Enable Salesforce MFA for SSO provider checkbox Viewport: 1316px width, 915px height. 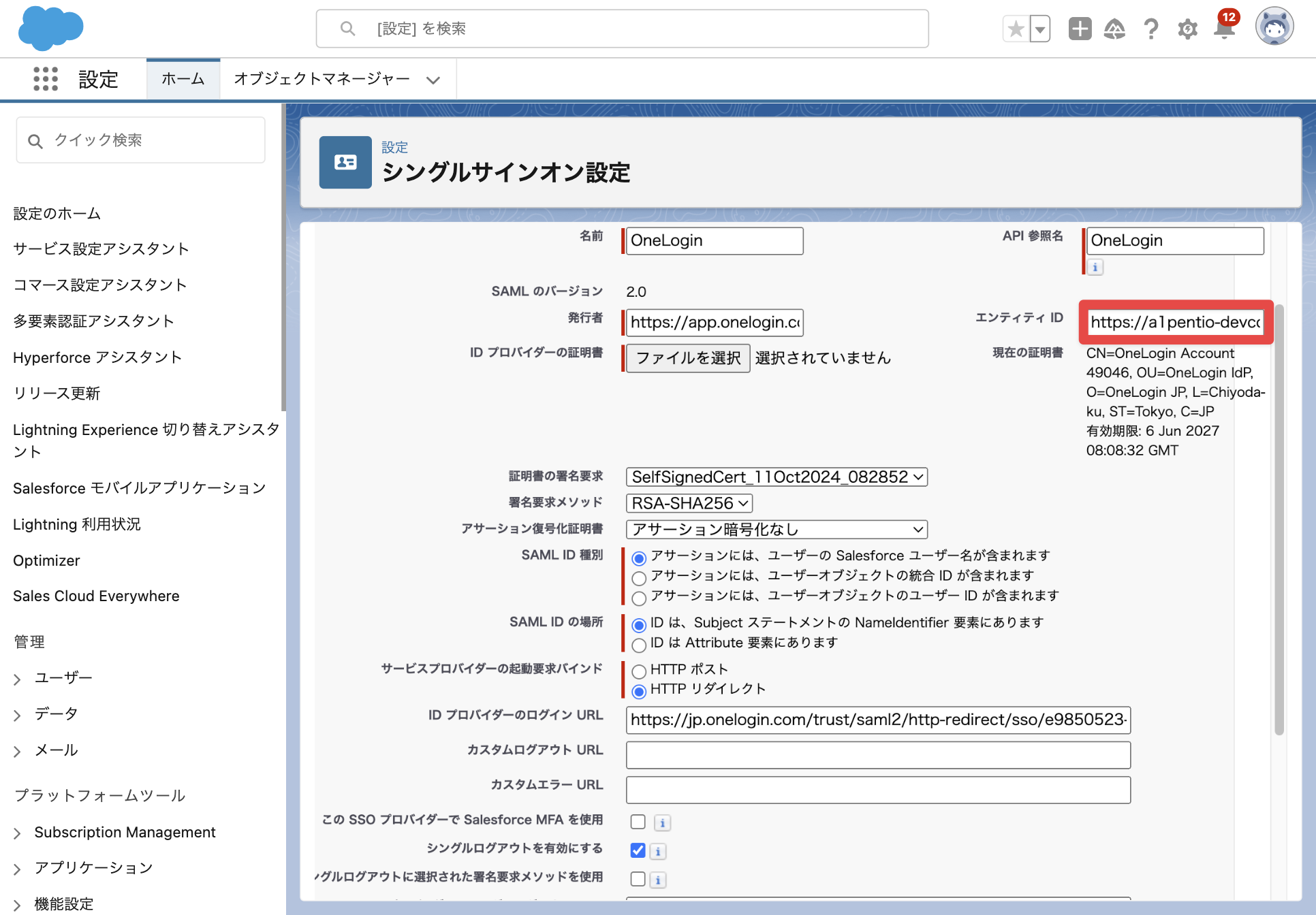[638, 822]
